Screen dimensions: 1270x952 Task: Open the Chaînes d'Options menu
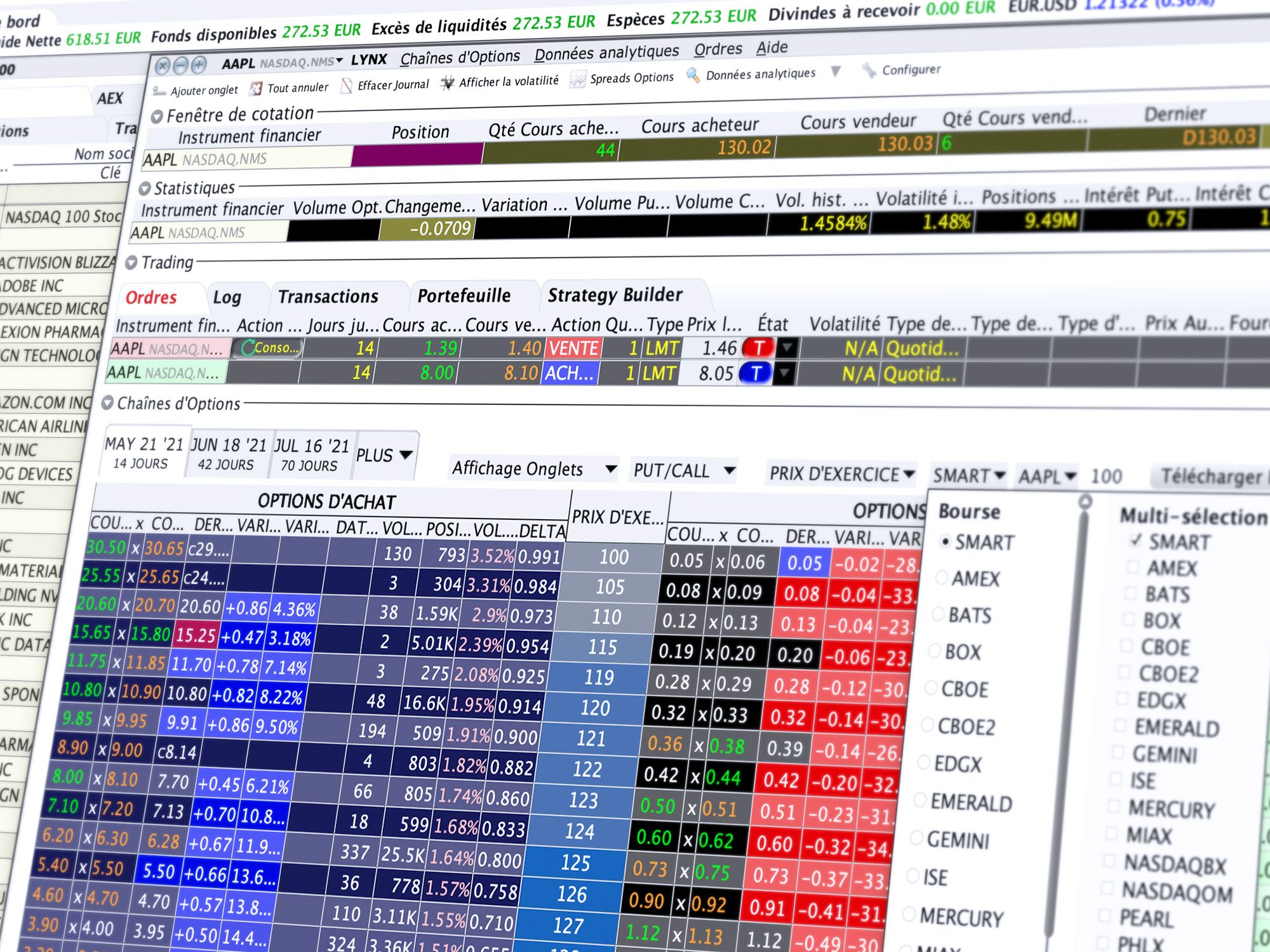pyautogui.click(x=460, y=57)
